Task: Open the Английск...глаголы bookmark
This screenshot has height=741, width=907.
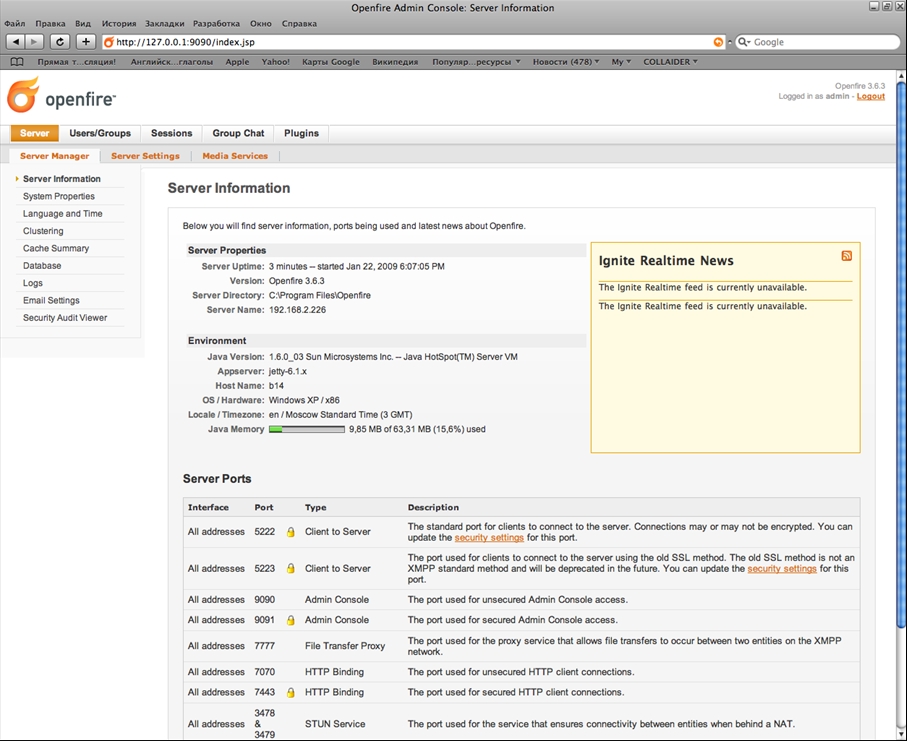Action: [x=171, y=62]
